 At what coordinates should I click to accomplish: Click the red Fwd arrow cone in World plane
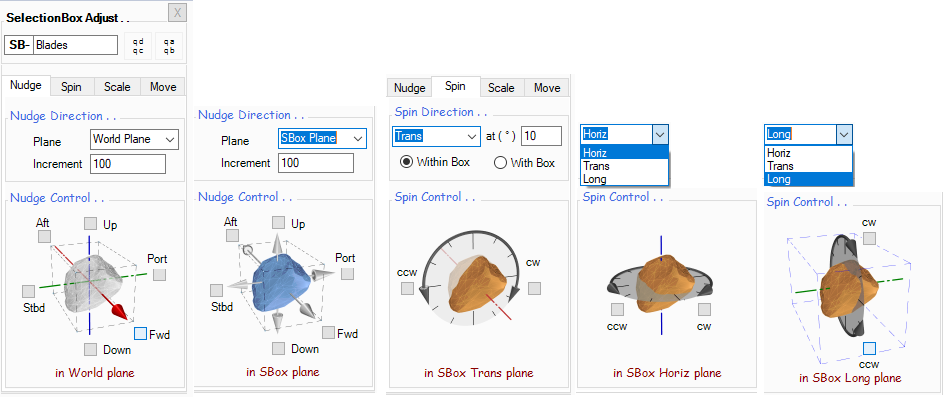pyautogui.click(x=119, y=311)
